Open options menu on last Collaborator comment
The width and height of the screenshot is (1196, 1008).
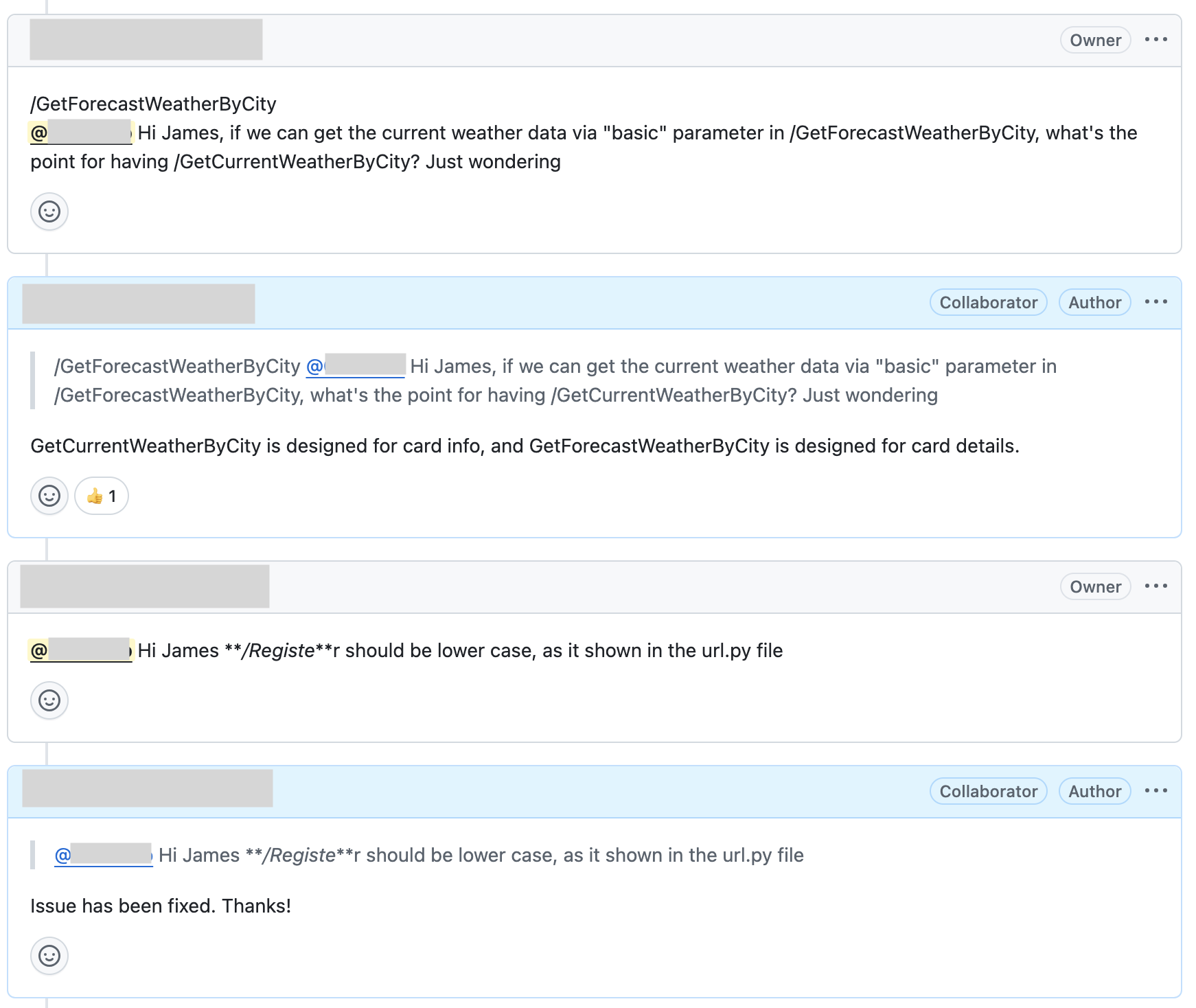pos(1156,791)
